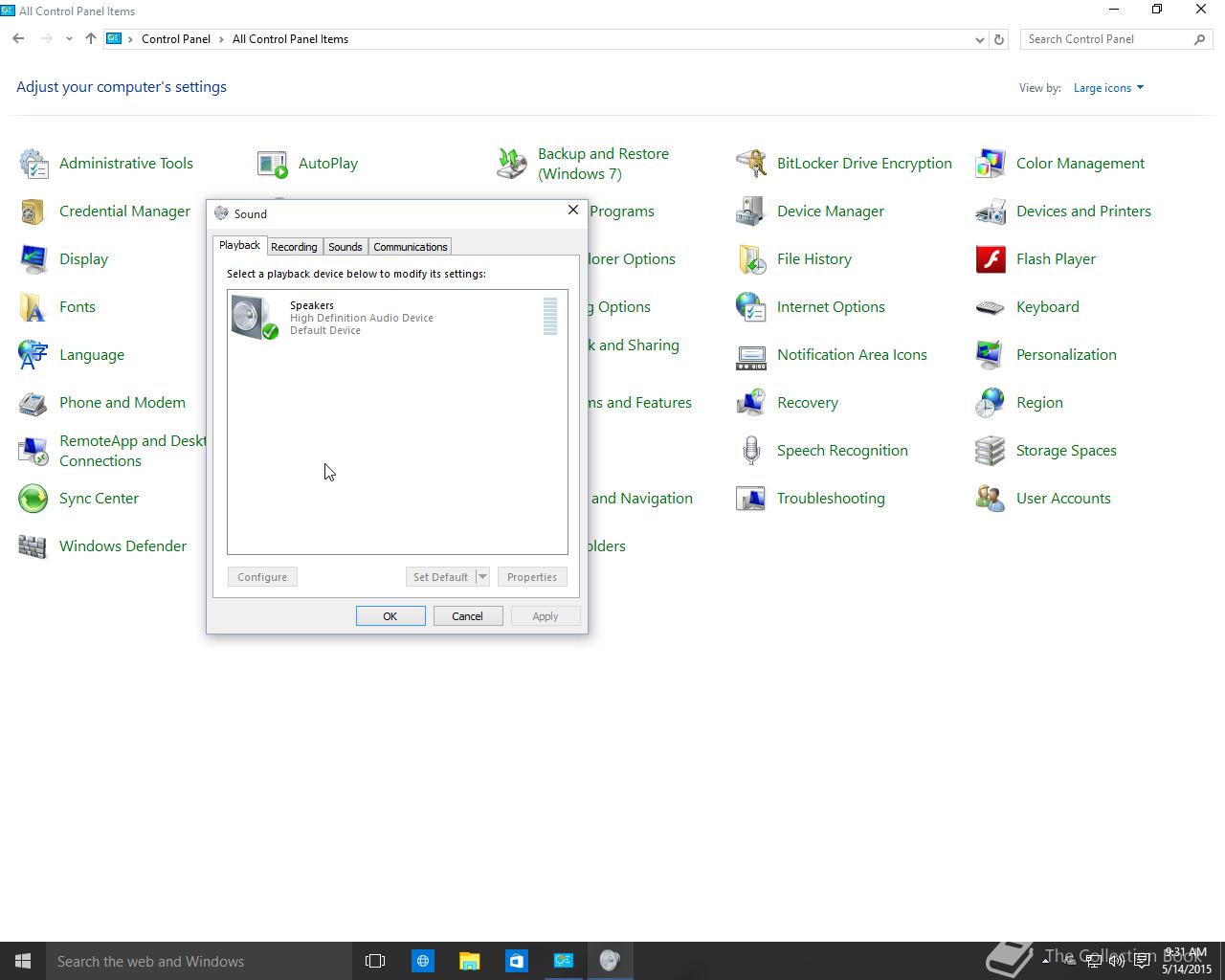Open the Speech Recognition microphone icon
The height and width of the screenshot is (980, 1225).
click(x=751, y=451)
